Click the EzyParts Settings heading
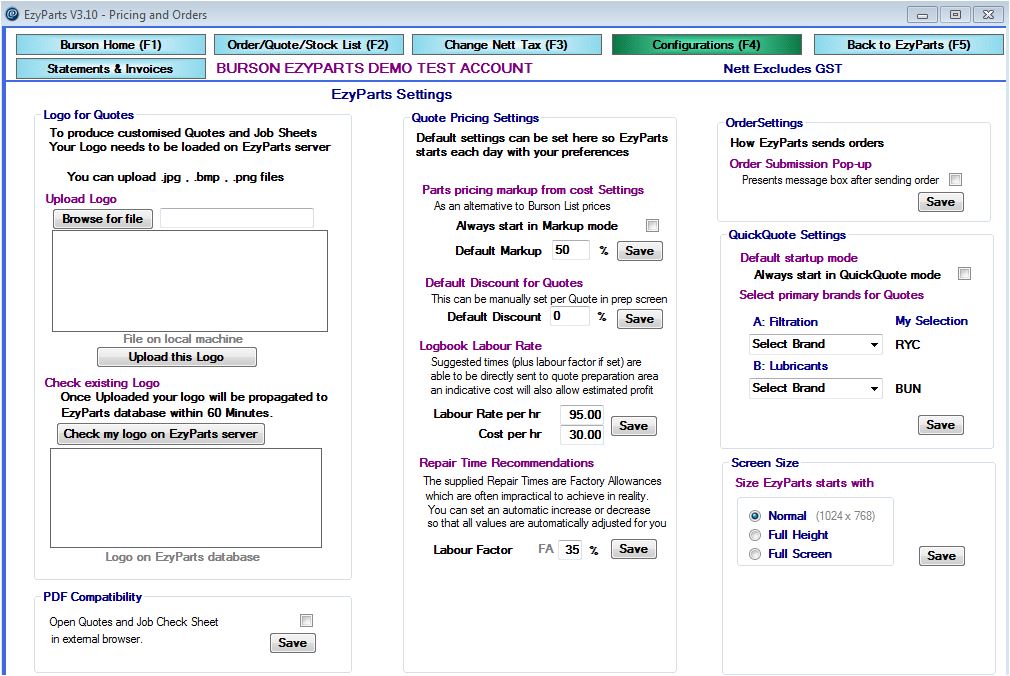The image size is (1010, 676). pos(392,94)
